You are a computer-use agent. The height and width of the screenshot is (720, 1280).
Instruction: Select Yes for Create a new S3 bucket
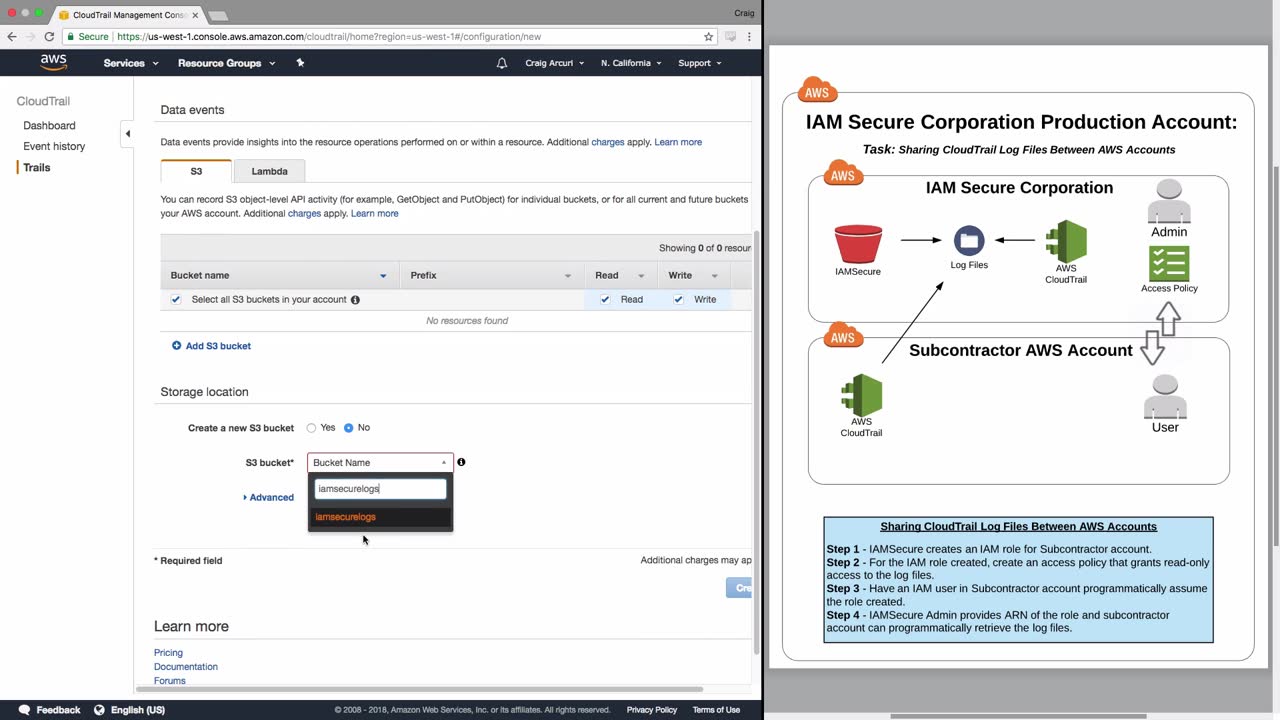coord(311,428)
